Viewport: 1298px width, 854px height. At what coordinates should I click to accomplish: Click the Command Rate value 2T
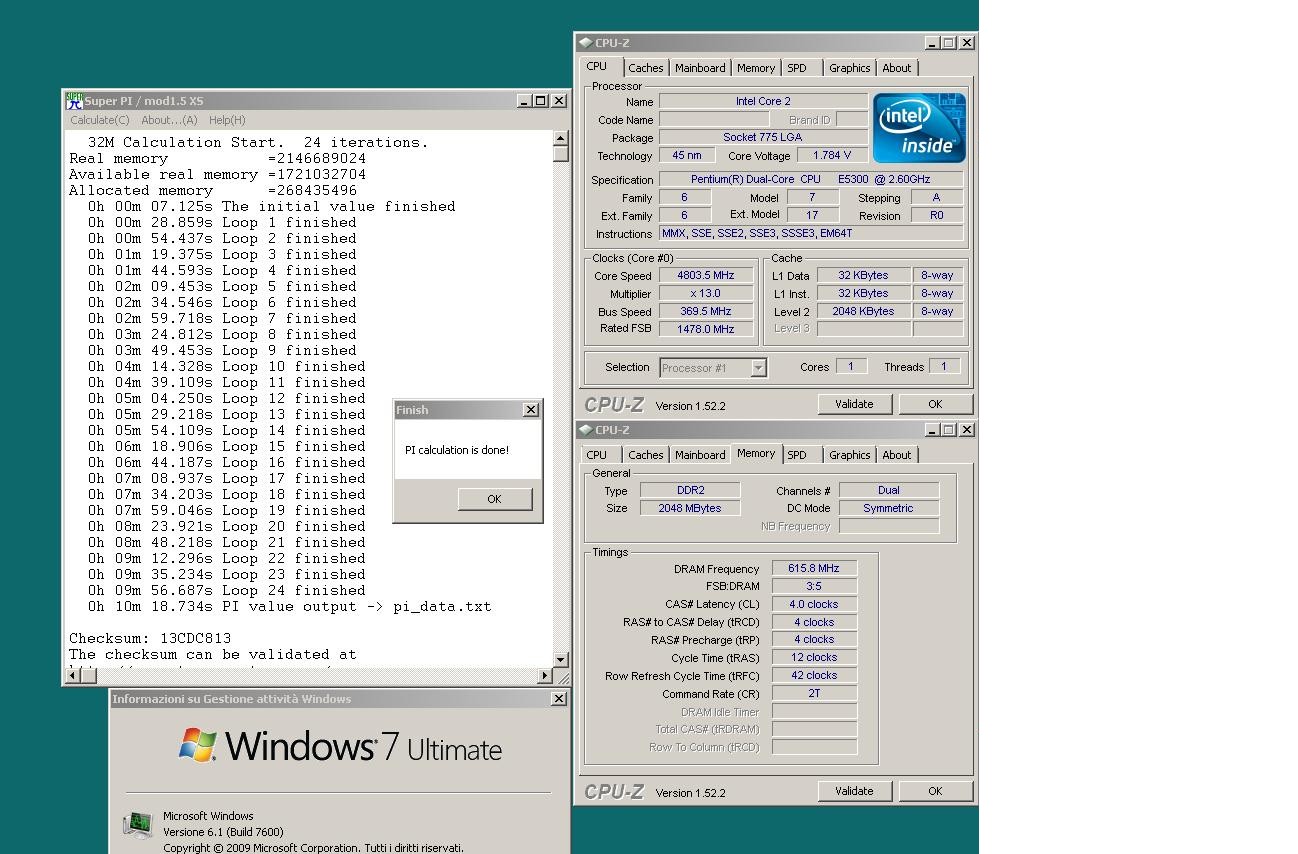814,694
